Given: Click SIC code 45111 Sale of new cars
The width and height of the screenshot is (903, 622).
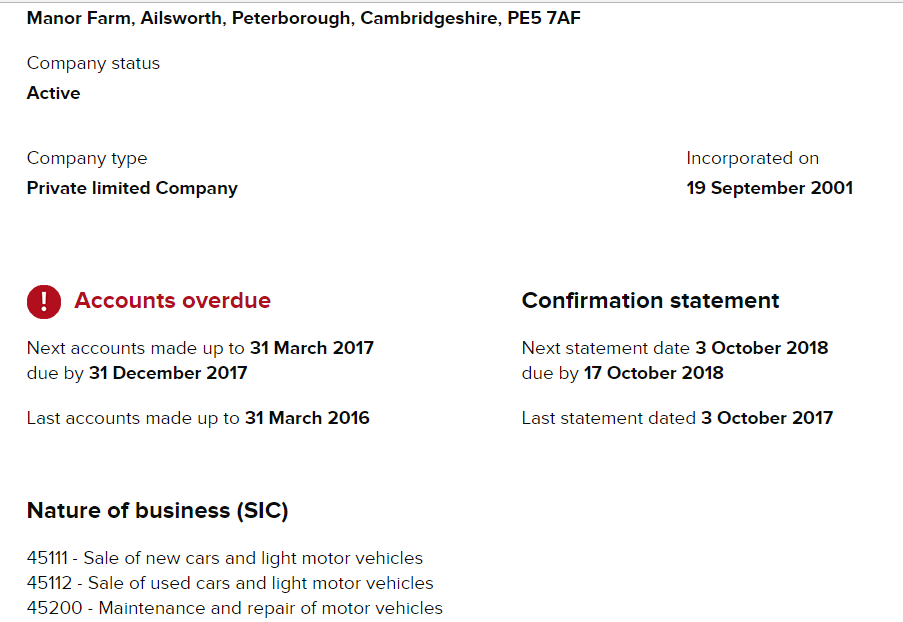Looking at the screenshot, I should click(225, 558).
